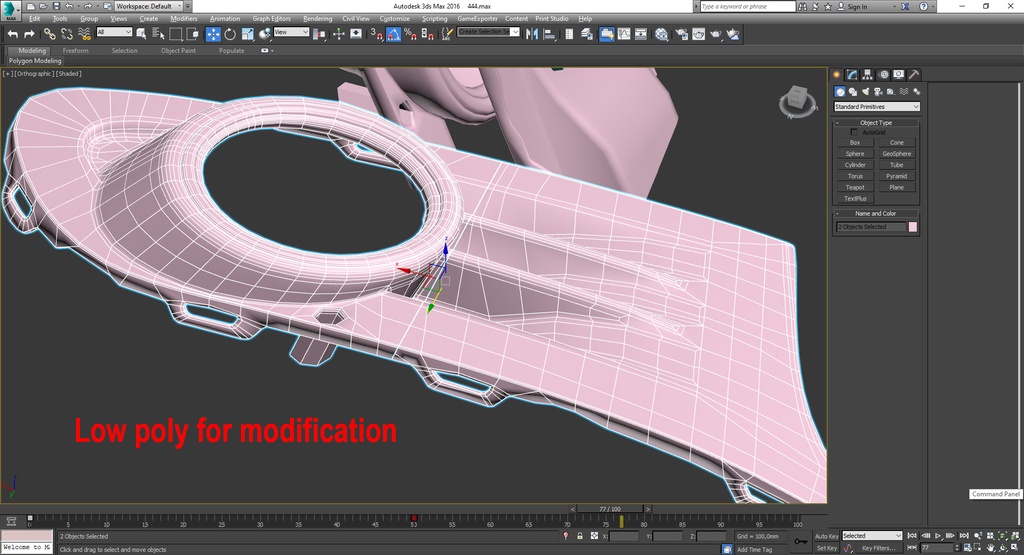Open the 3ds Max application menu button
This screenshot has width=1024, height=555.
pos(10,10)
